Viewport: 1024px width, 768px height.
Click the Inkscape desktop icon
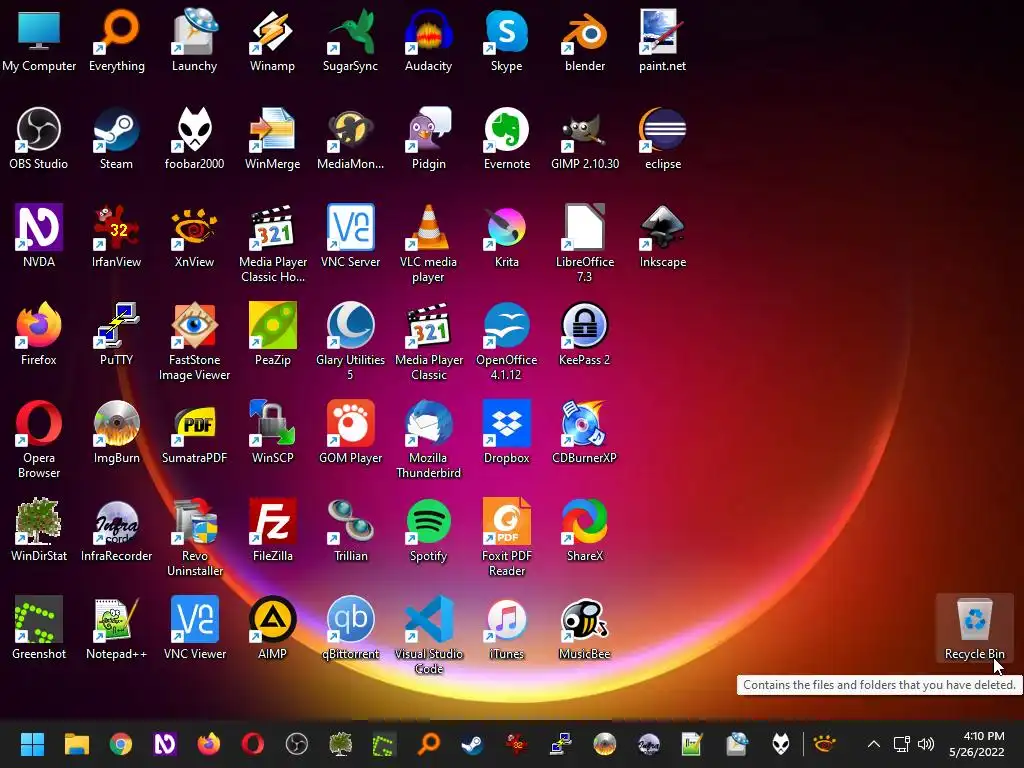[x=662, y=236]
